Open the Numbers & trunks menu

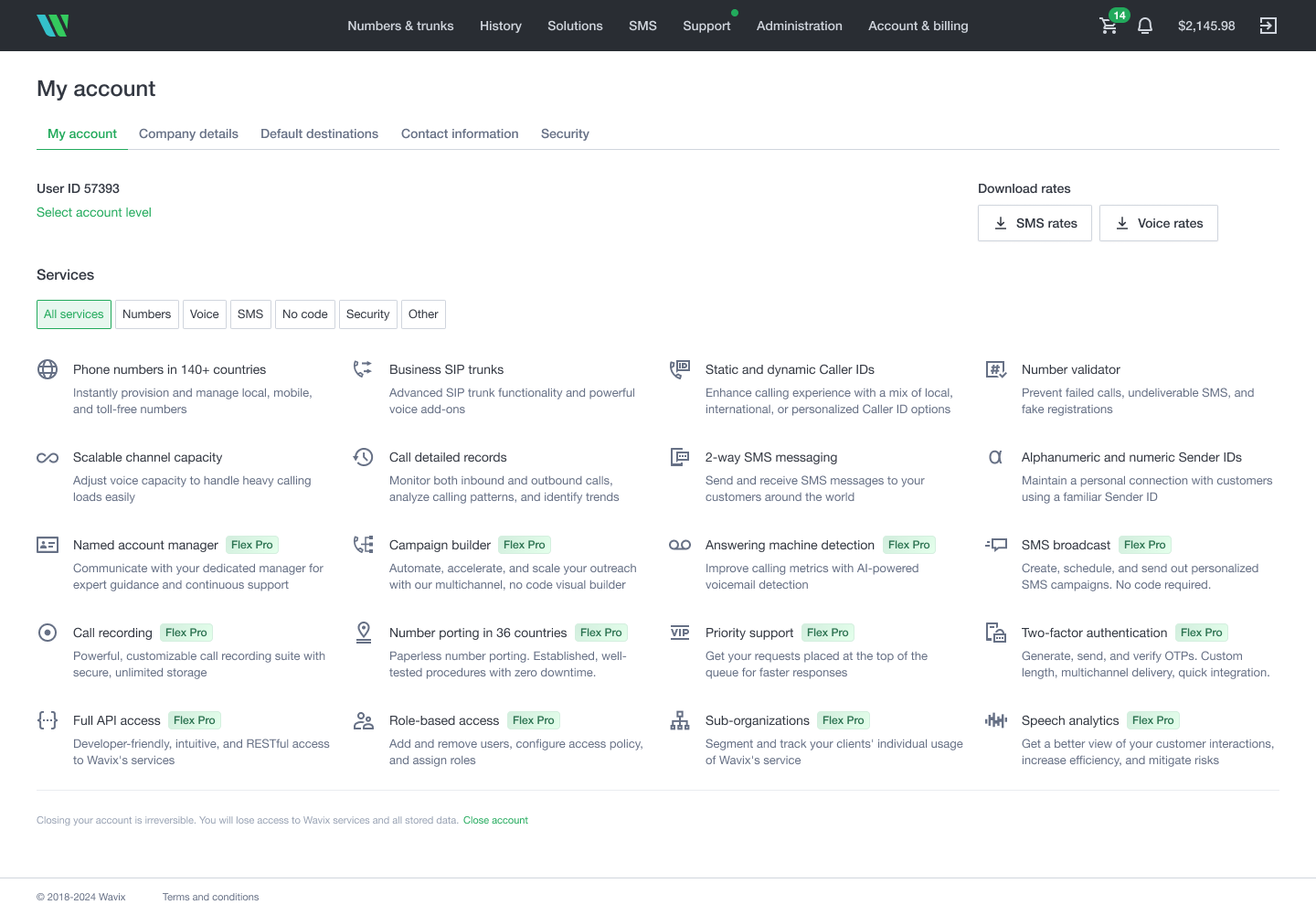(x=400, y=26)
